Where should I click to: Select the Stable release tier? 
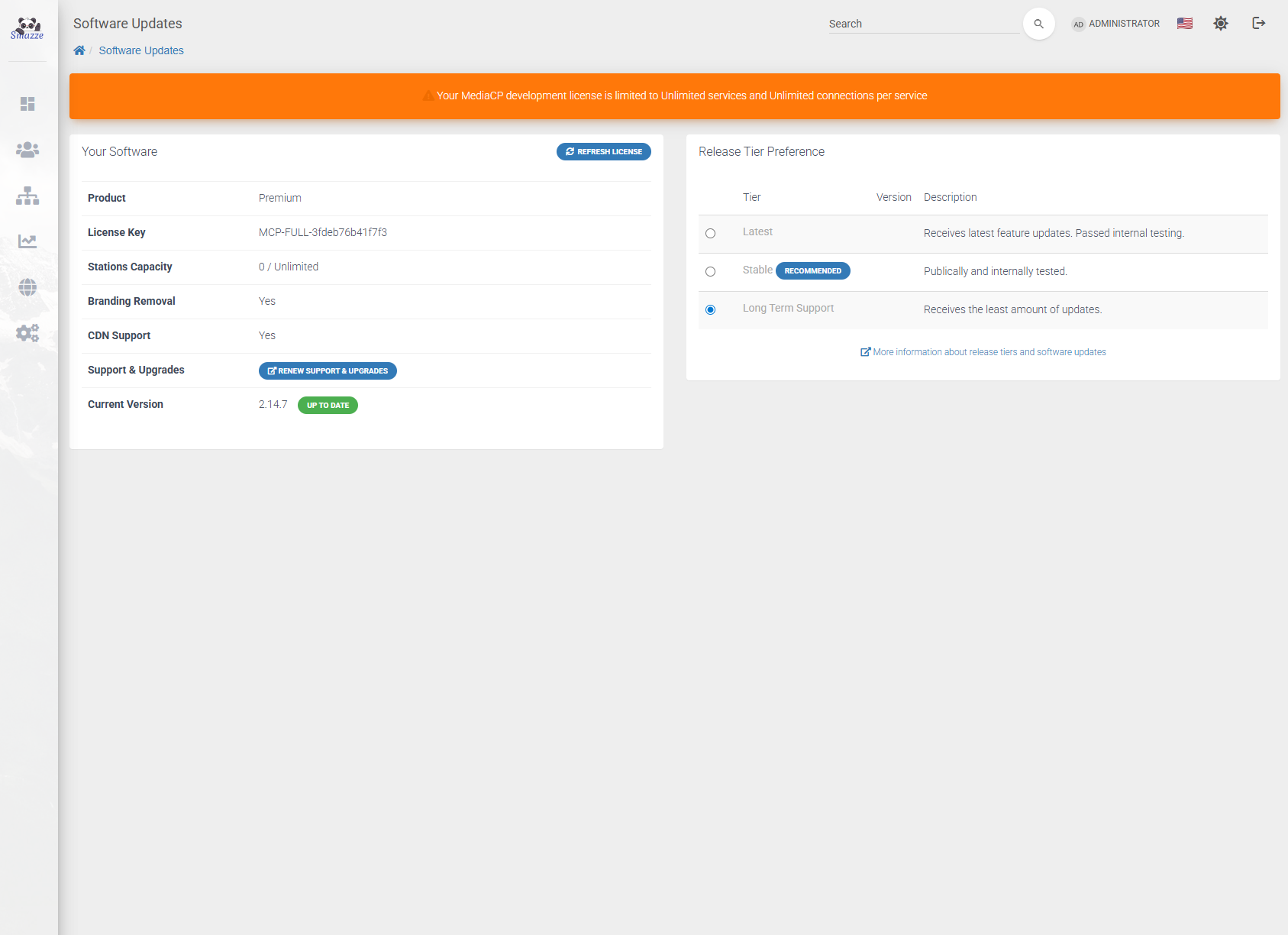(x=711, y=272)
